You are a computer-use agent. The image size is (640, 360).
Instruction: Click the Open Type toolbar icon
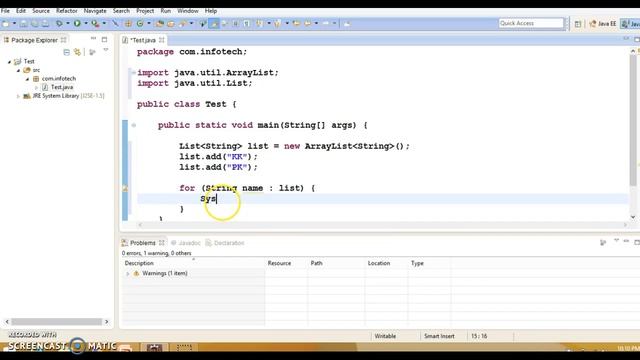coord(160,24)
